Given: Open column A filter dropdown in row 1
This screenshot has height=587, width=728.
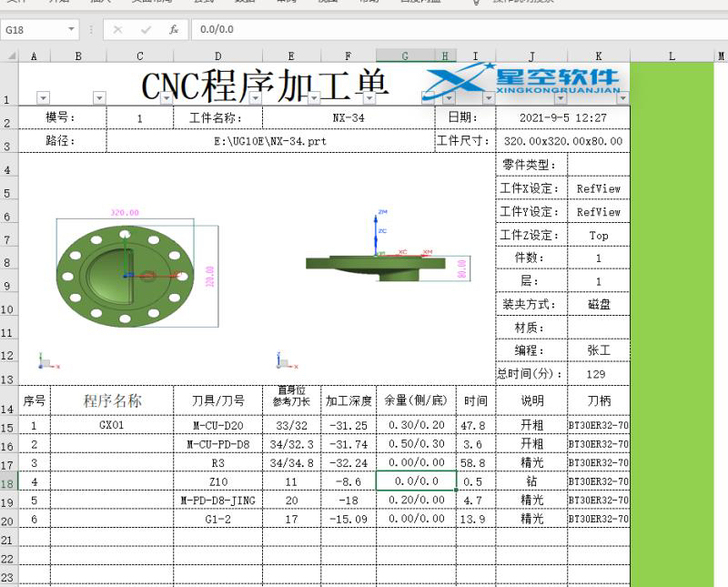Looking at the screenshot, I should [x=43, y=98].
